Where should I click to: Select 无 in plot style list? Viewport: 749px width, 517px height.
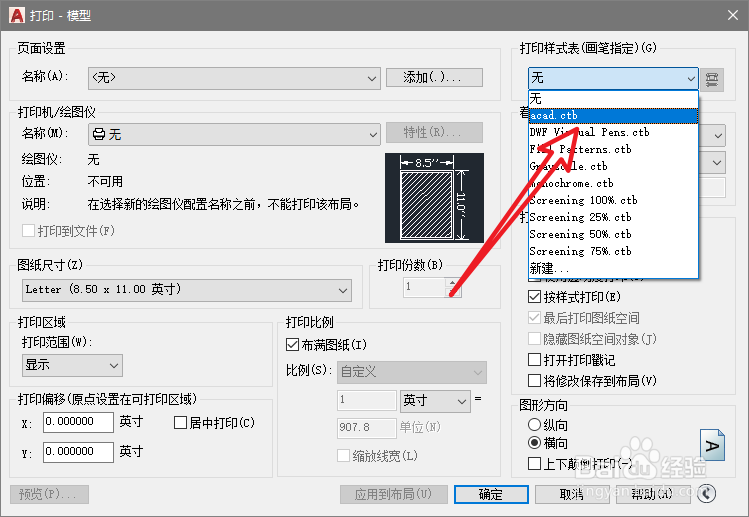pyautogui.click(x=613, y=99)
